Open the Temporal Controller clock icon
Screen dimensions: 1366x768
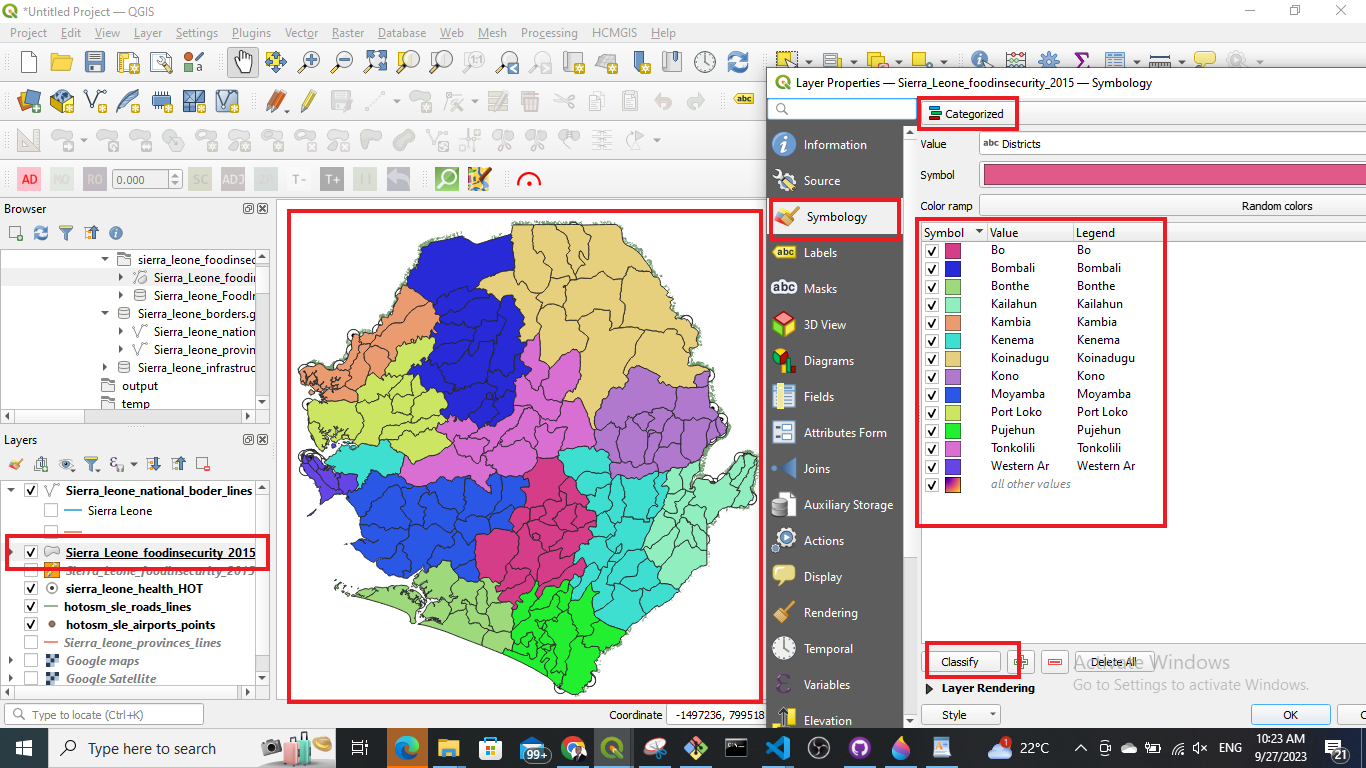pos(705,61)
